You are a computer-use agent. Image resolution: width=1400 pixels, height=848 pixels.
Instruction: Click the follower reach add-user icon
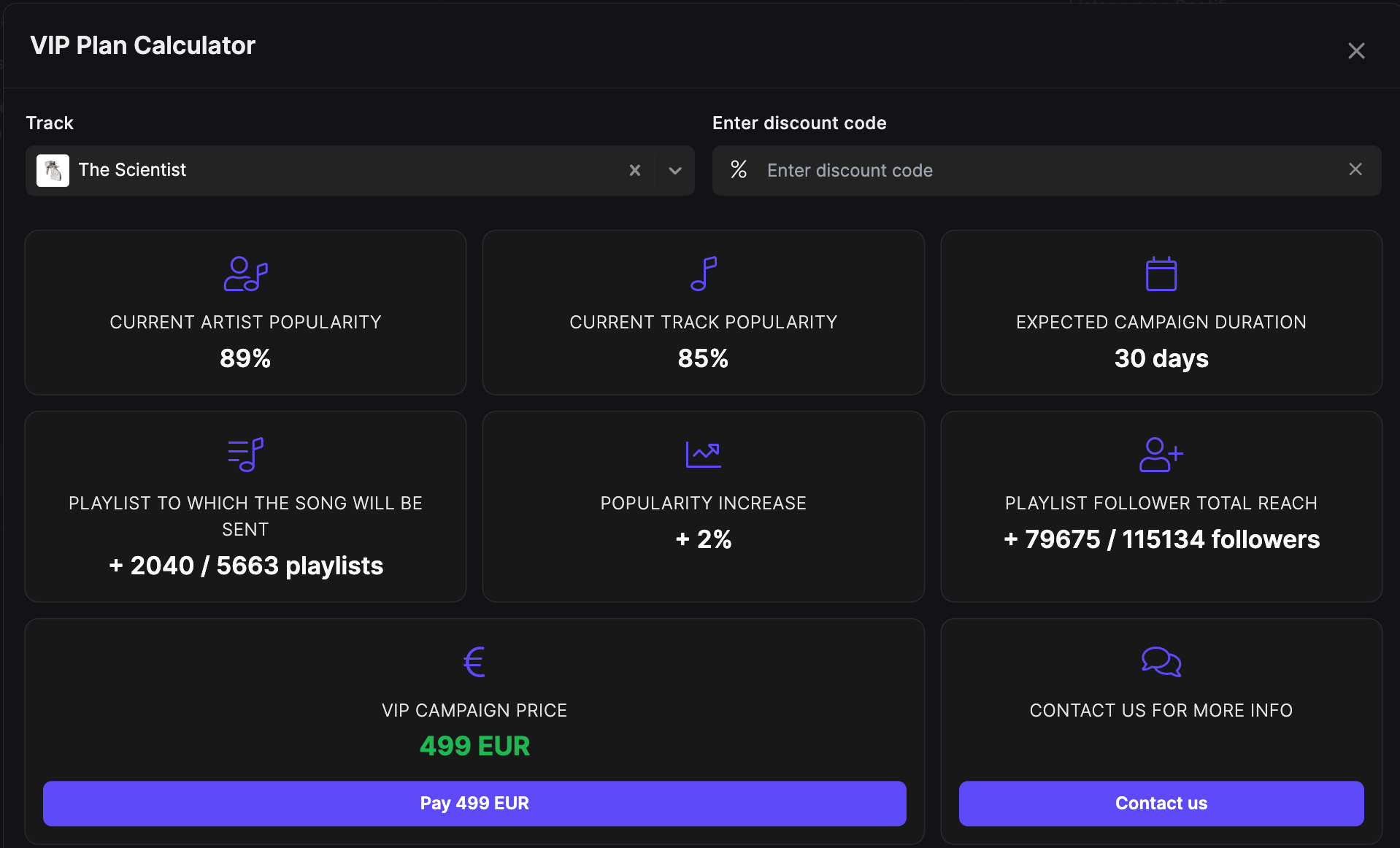1161,455
